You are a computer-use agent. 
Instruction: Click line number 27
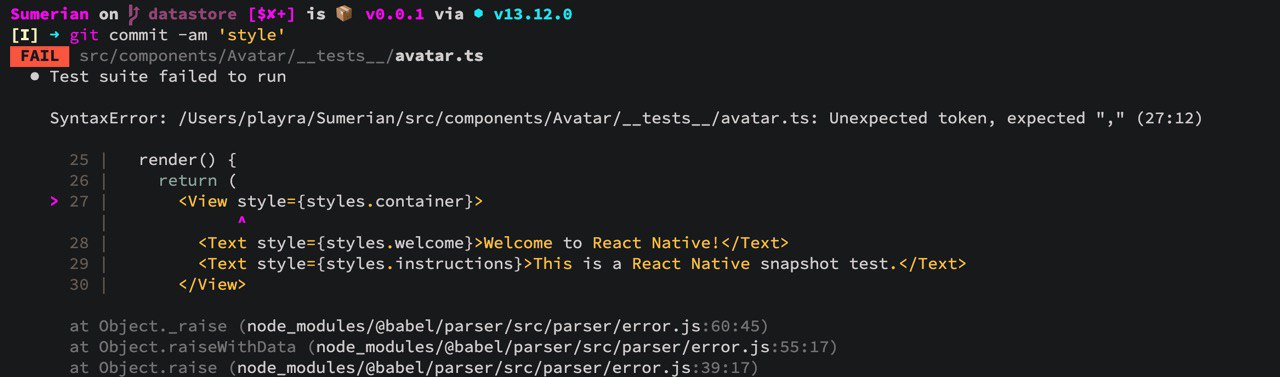coord(79,202)
